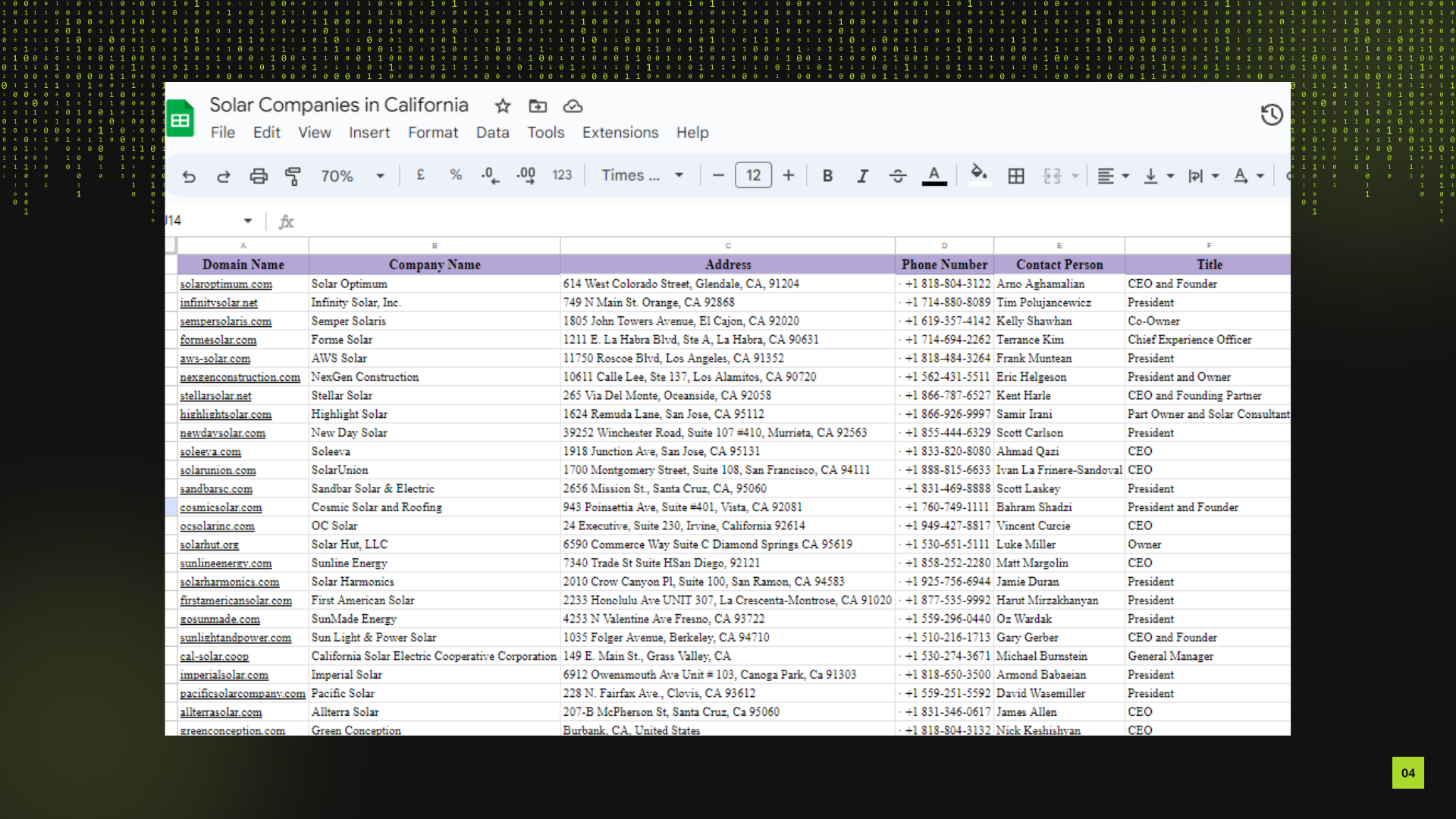Move document using the folder icon
Screen dimensions: 1456x819
click(538, 106)
